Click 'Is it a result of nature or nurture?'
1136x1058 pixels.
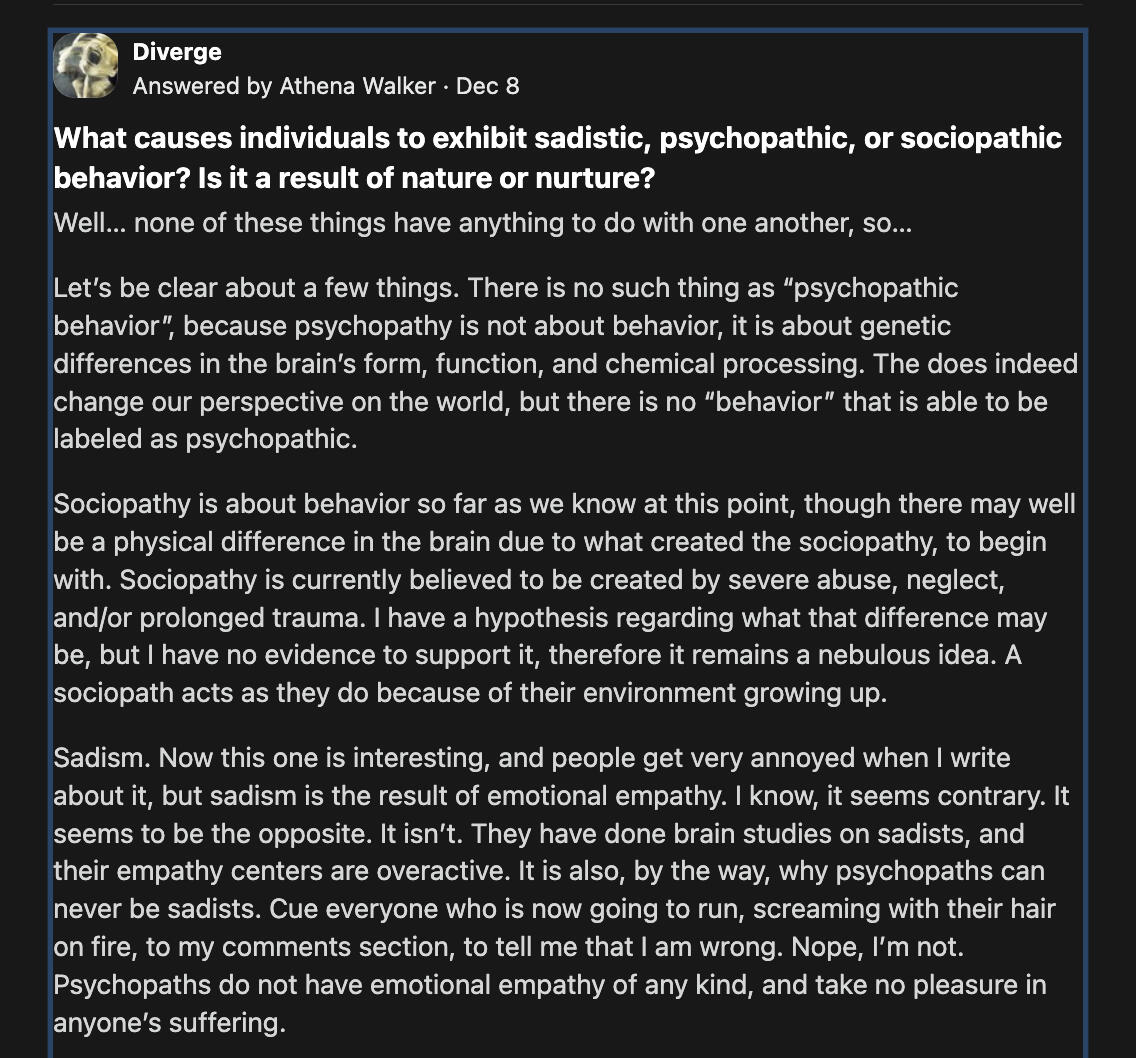point(426,178)
